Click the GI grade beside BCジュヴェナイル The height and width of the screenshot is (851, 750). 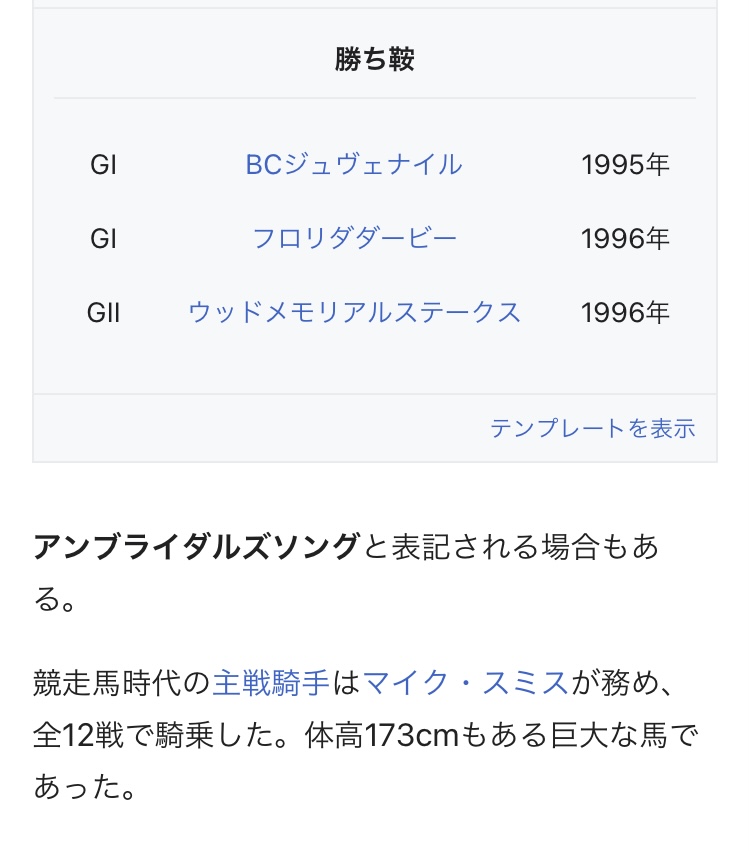pyautogui.click(x=104, y=164)
